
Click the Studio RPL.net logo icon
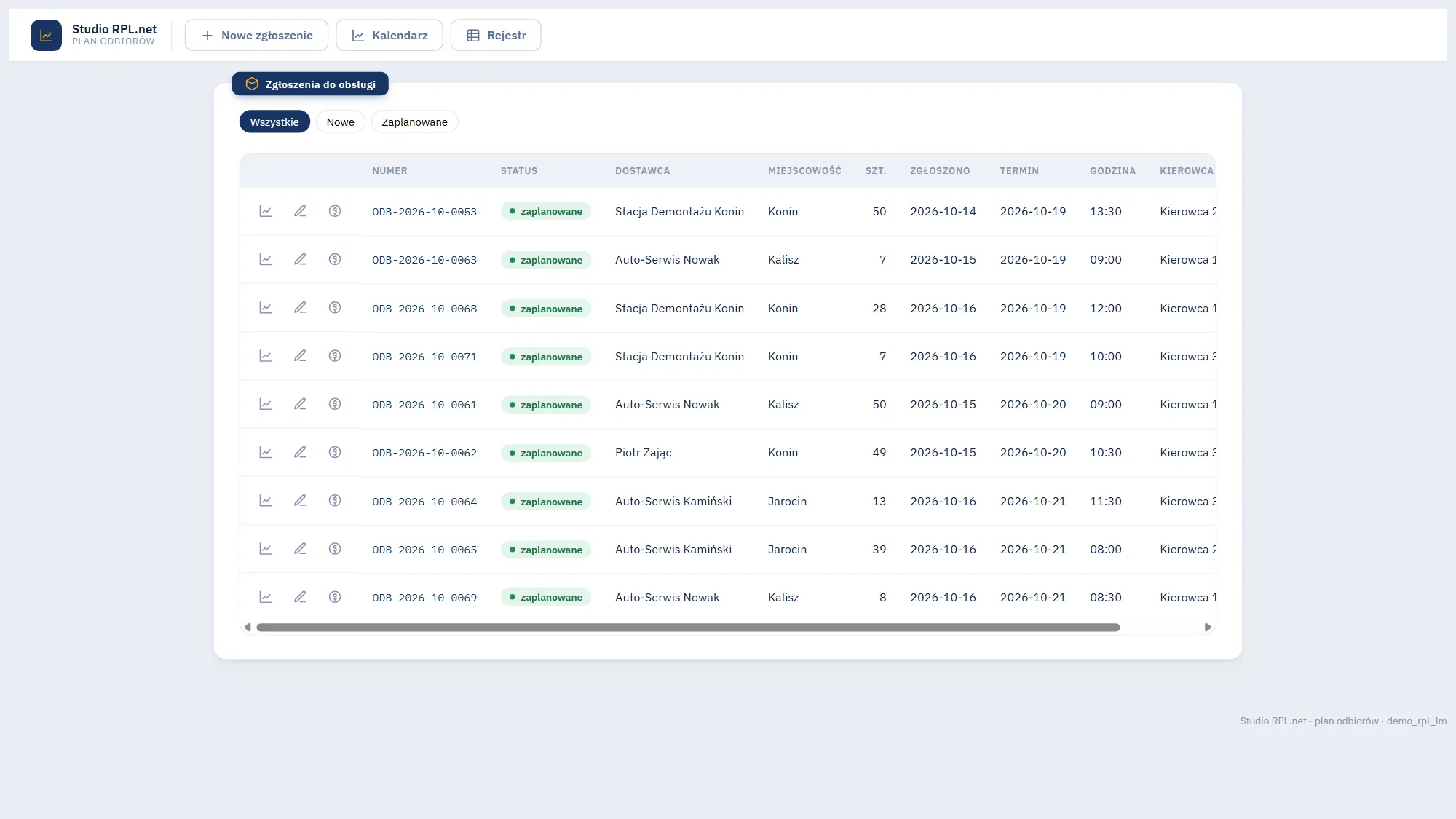coord(46,35)
